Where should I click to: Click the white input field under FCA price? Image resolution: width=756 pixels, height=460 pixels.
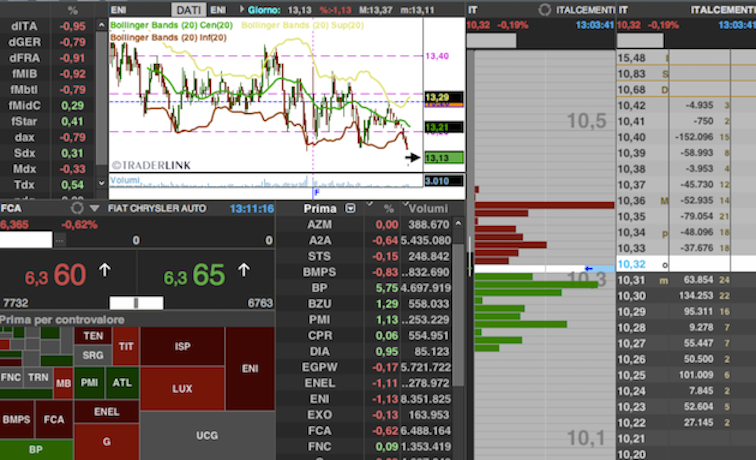(26, 240)
